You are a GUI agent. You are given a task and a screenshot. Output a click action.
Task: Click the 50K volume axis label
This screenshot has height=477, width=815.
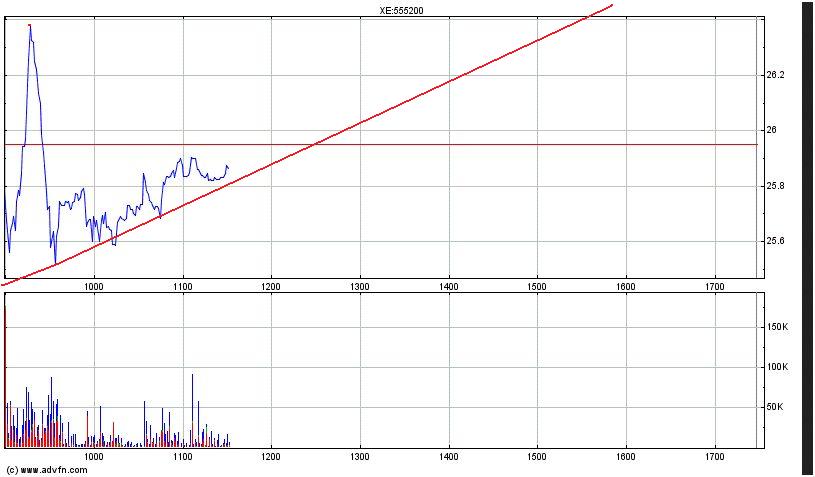pos(775,407)
